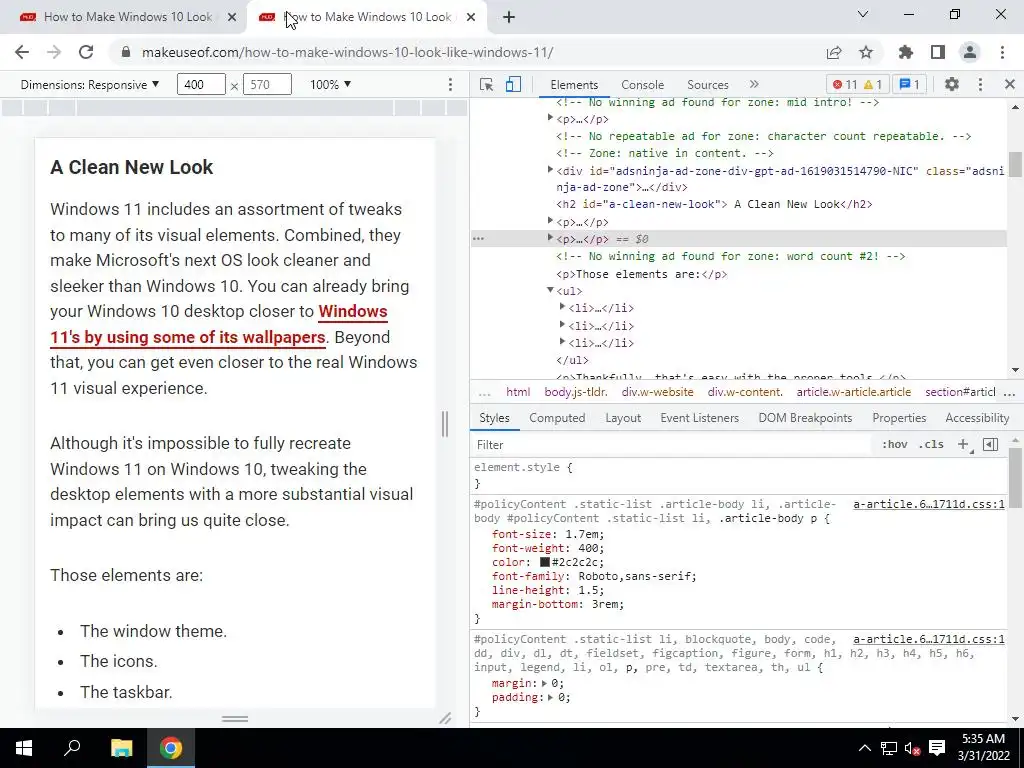The height and width of the screenshot is (768, 1024).
Task: Close the DevTools panel
Action: coord(1010,84)
